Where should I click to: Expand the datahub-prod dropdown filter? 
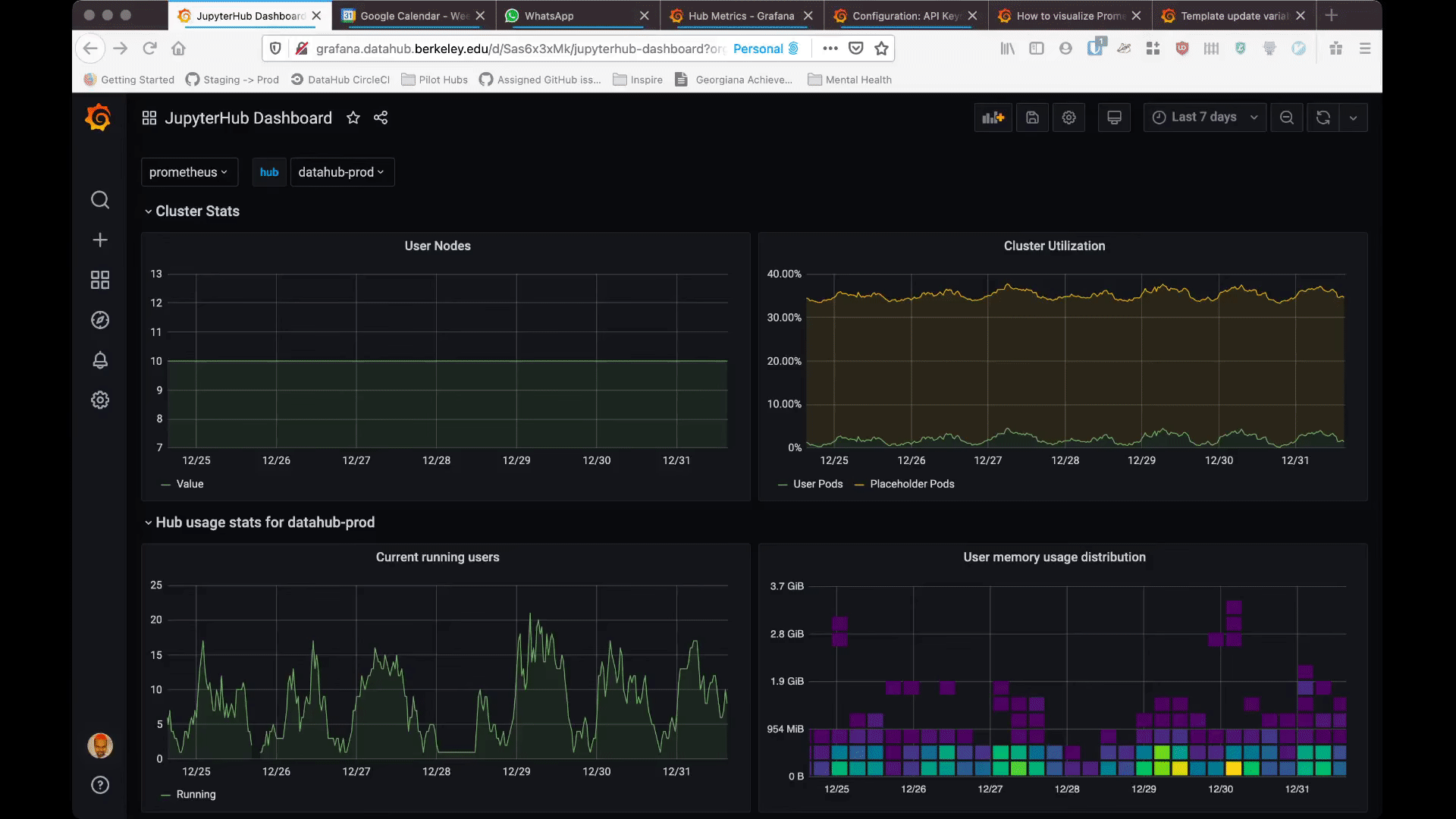click(x=341, y=172)
